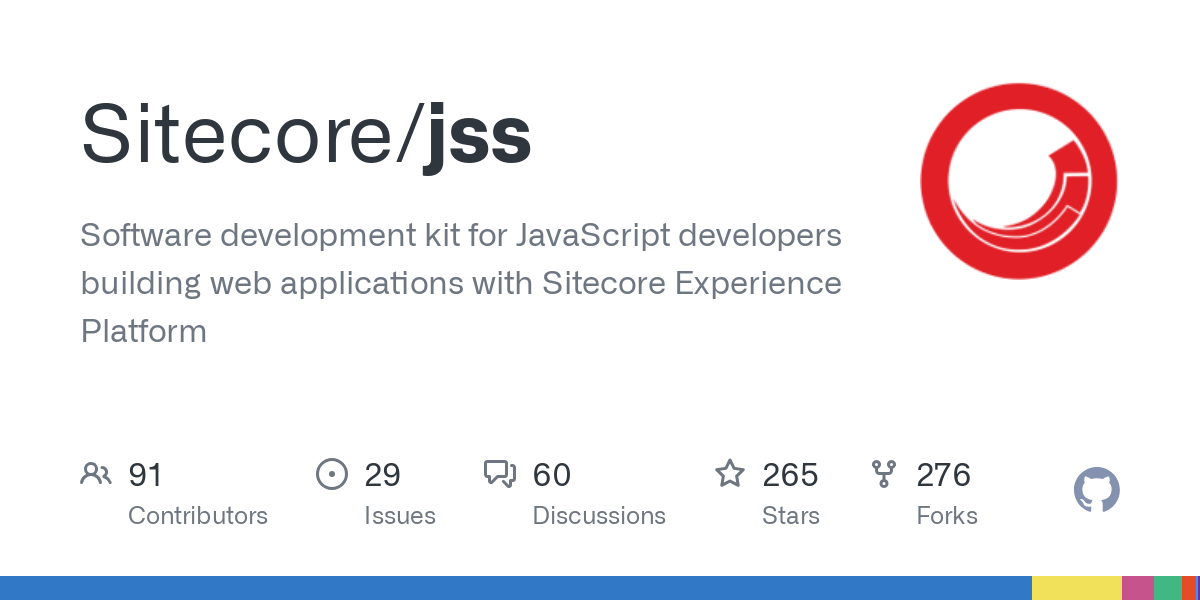Click the red Sitecore logo

(1019, 181)
